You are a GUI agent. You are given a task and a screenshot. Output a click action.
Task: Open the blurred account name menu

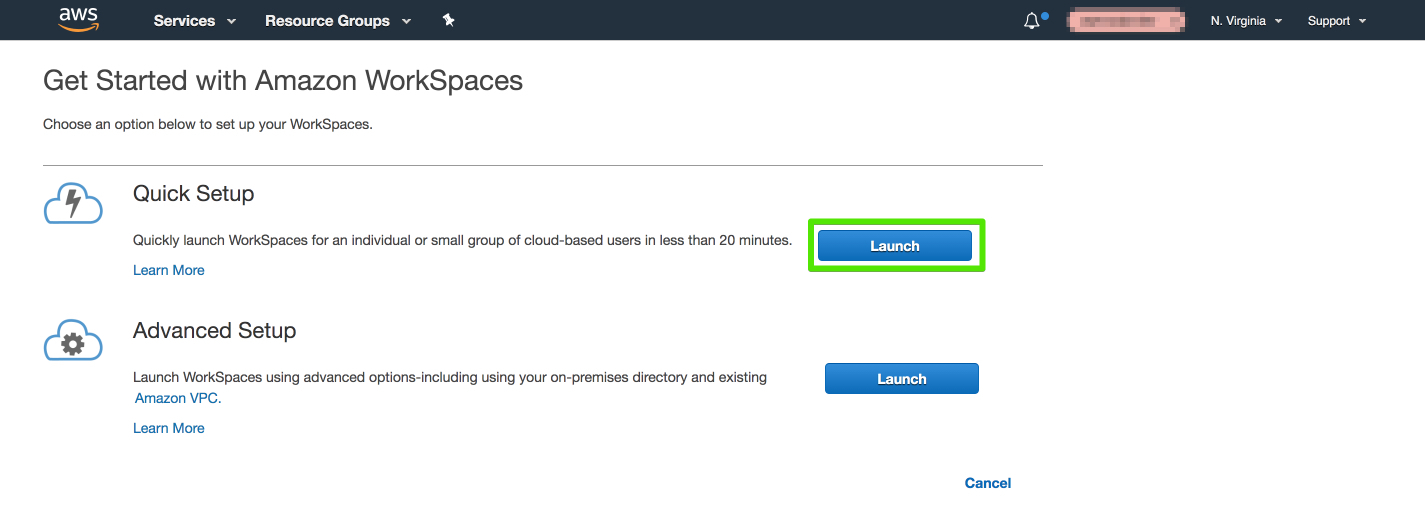[x=1126, y=20]
